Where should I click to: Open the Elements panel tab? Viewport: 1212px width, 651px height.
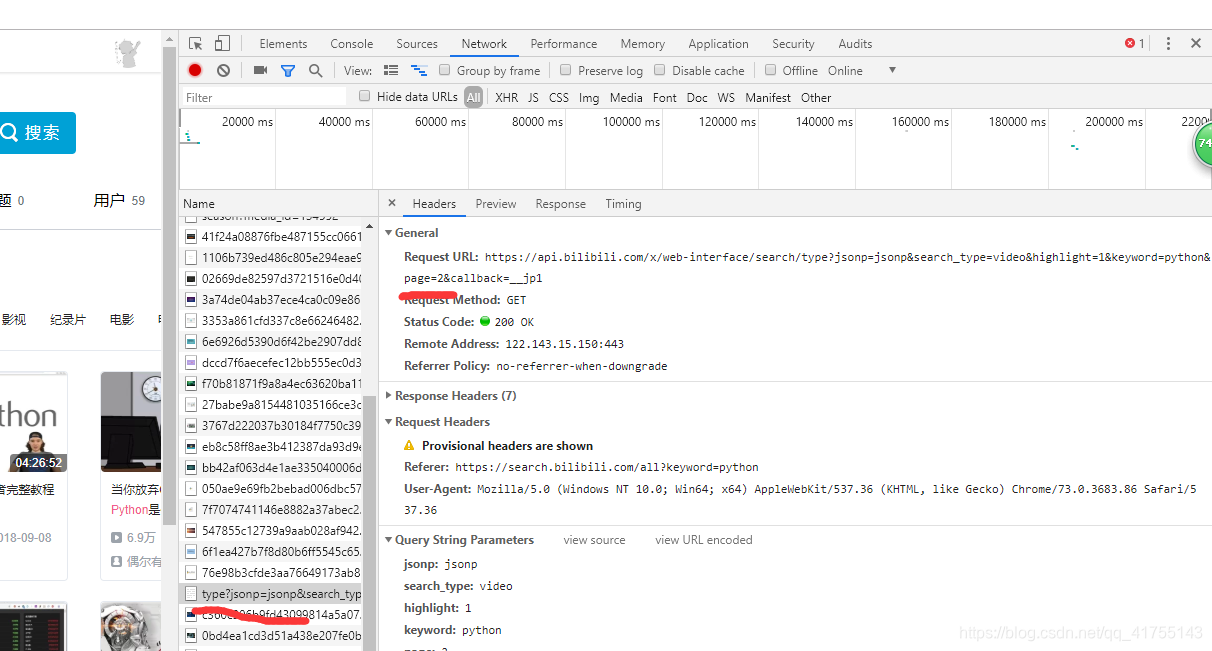click(x=283, y=43)
